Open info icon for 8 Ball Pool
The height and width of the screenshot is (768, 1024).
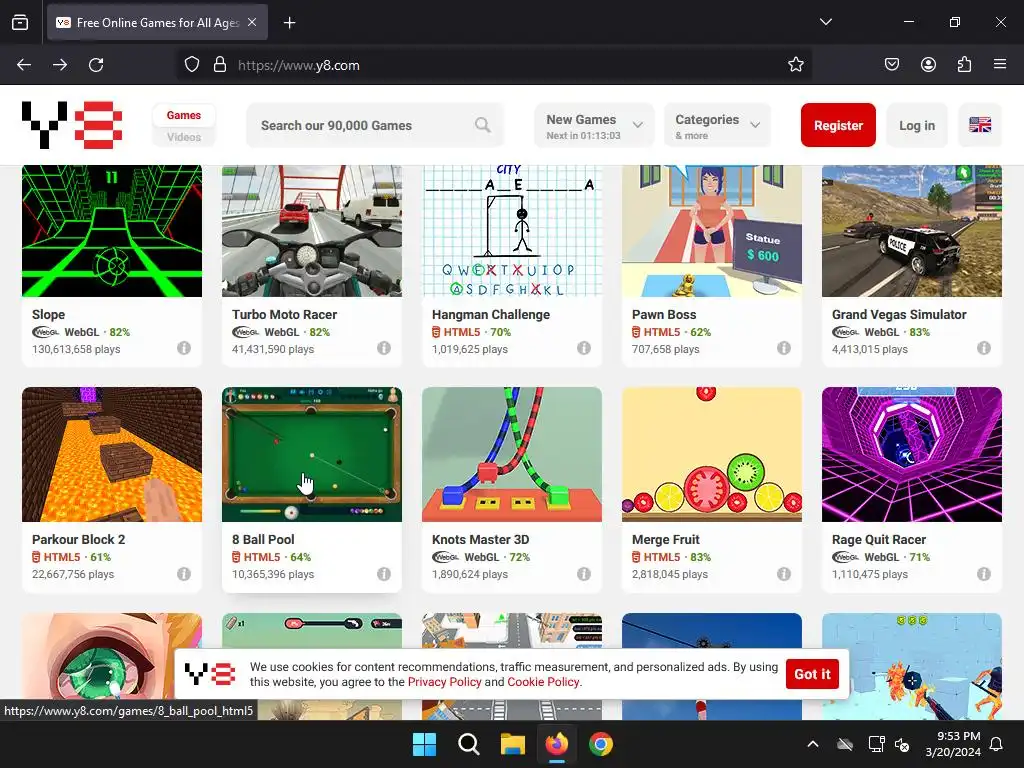click(384, 573)
